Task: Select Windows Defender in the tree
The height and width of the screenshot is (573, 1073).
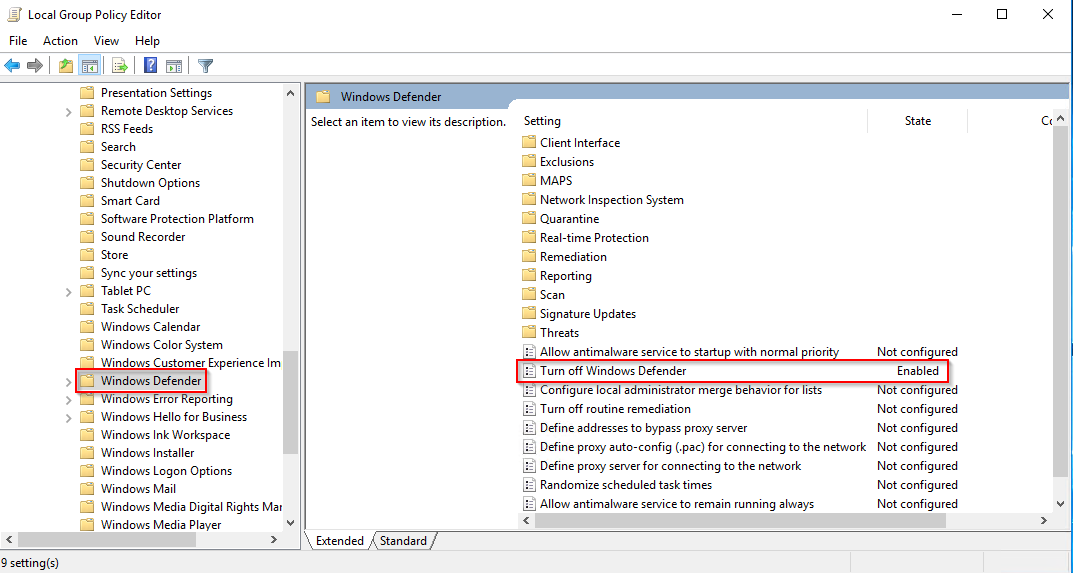Action: coord(151,381)
